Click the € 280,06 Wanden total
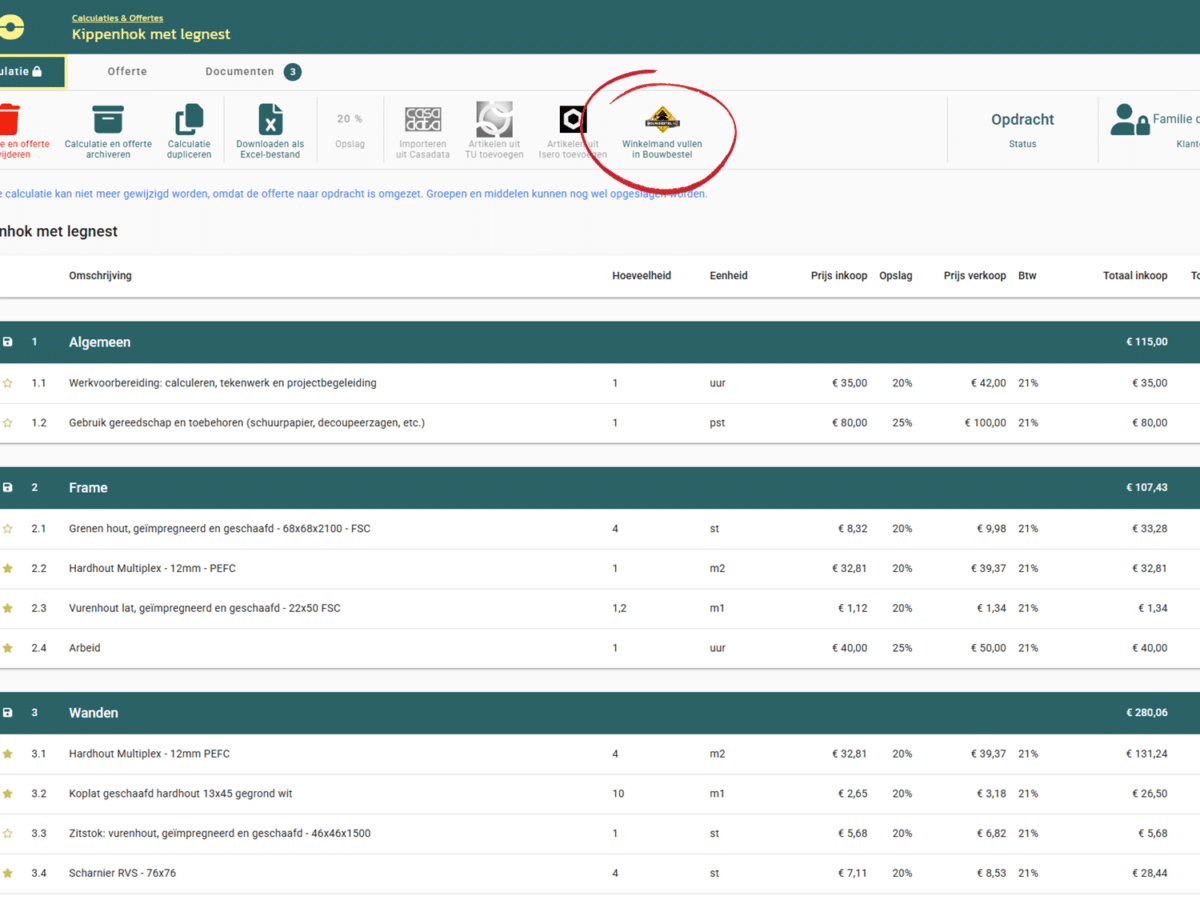 [x=1146, y=713]
